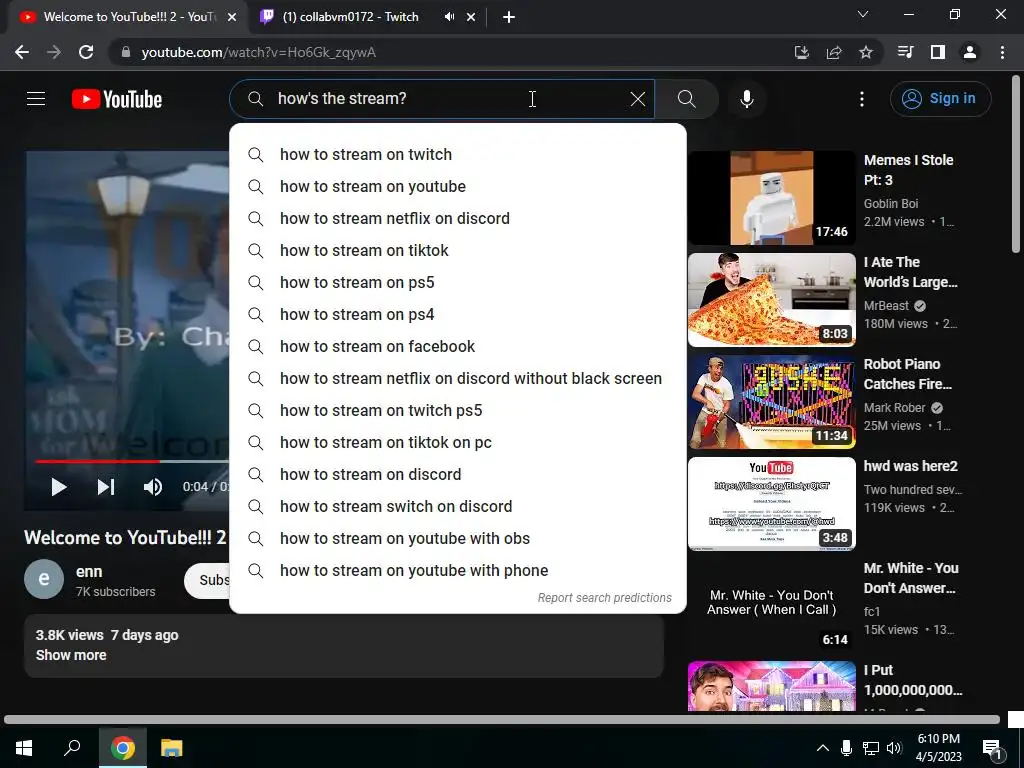This screenshot has height=768, width=1024.
Task: Open YouTube settings three-dot menu
Action: click(861, 99)
